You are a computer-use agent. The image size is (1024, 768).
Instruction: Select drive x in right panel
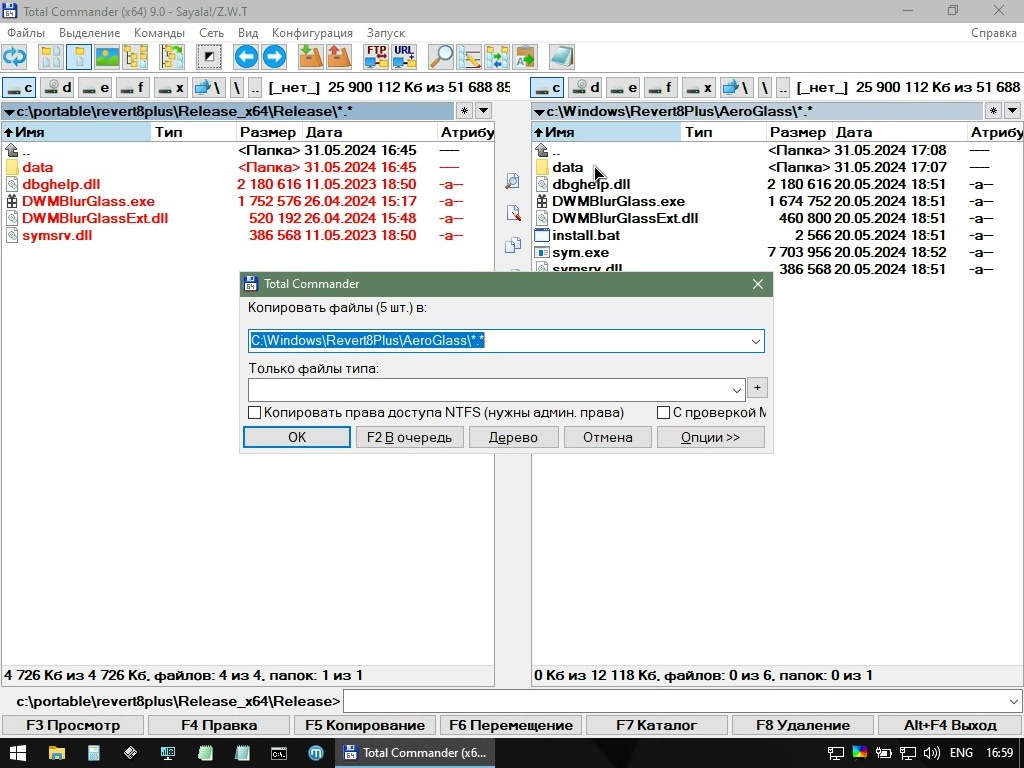[x=699, y=87]
